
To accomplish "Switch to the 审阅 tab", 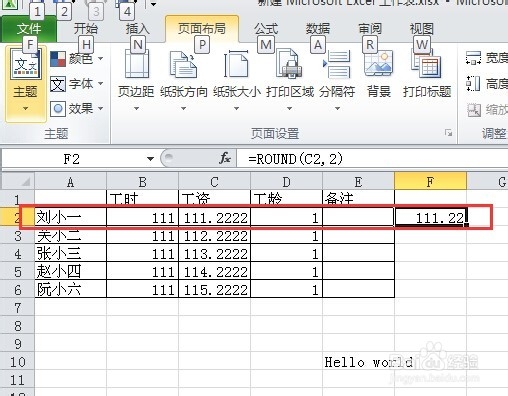I will pos(370,29).
